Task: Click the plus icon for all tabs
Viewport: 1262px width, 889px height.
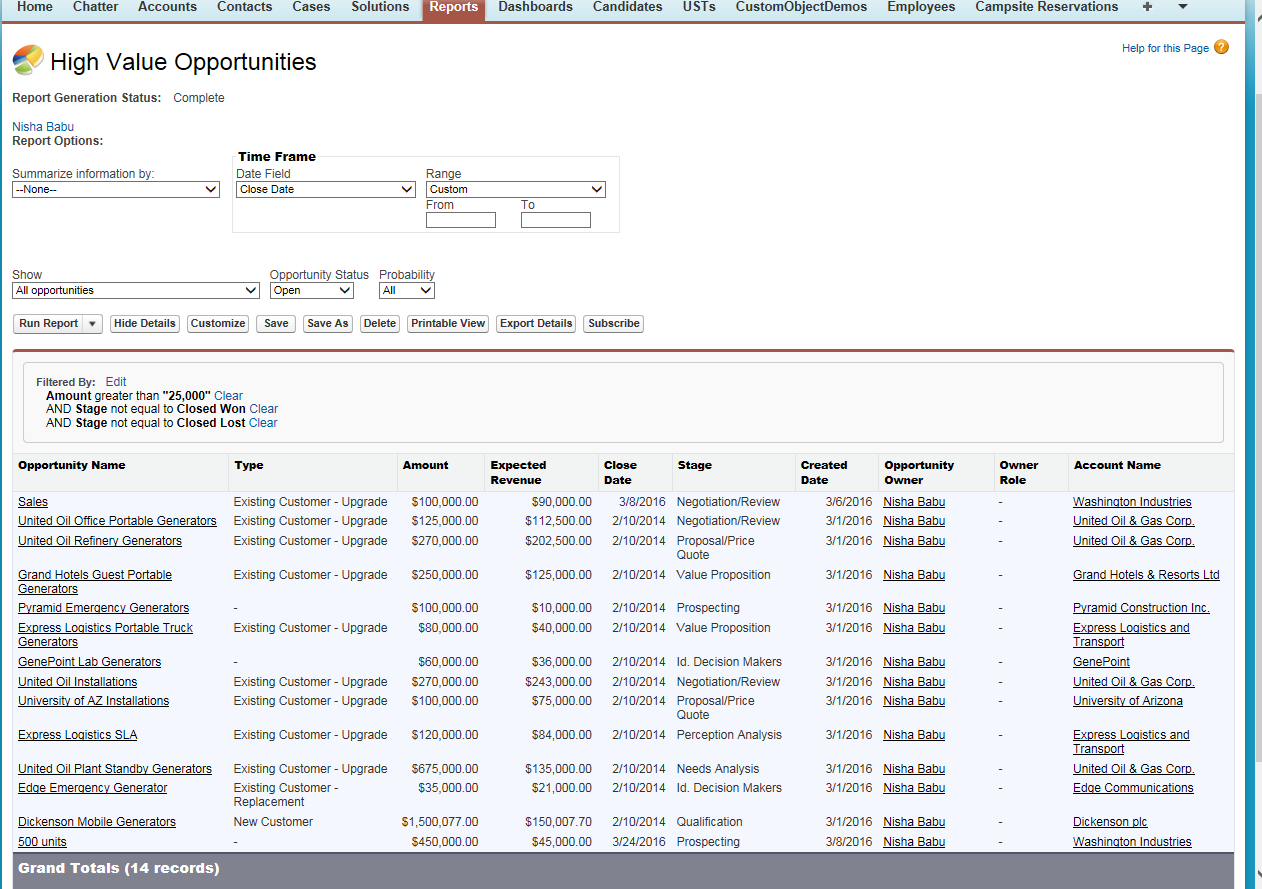Action: [x=1146, y=7]
